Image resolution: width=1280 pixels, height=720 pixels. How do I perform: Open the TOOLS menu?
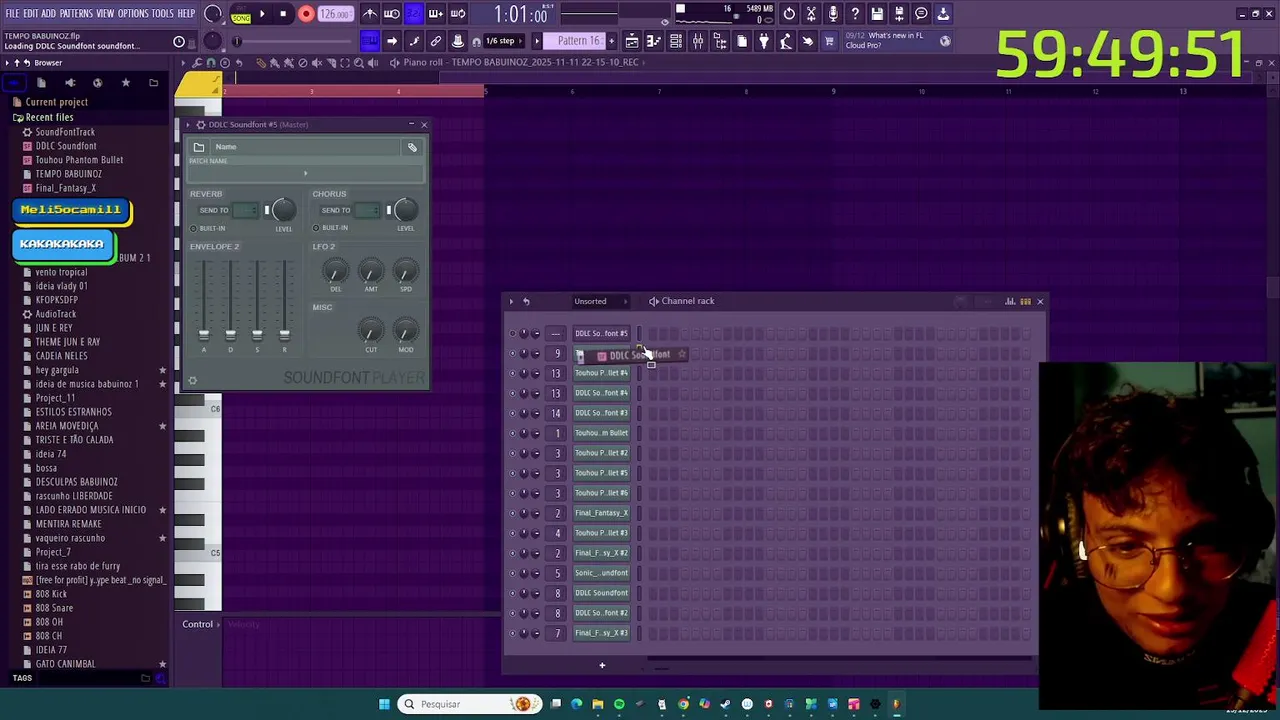click(163, 13)
